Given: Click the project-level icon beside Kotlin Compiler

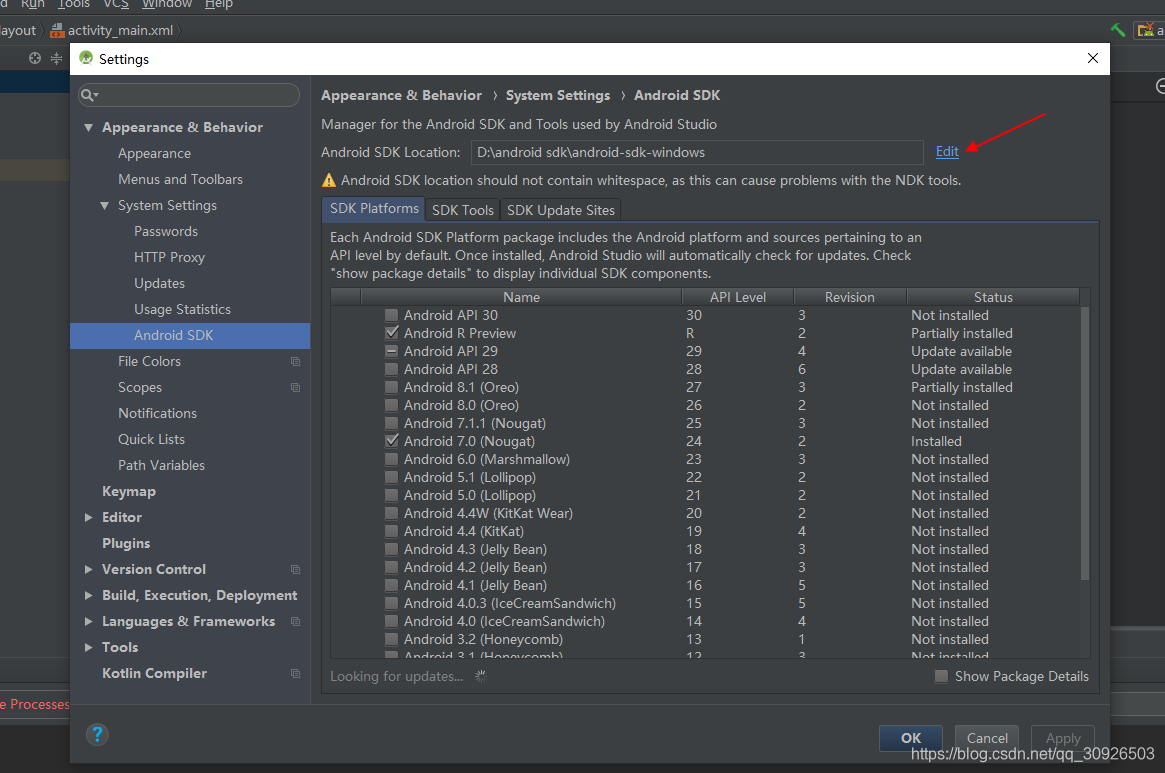Looking at the screenshot, I should point(295,673).
